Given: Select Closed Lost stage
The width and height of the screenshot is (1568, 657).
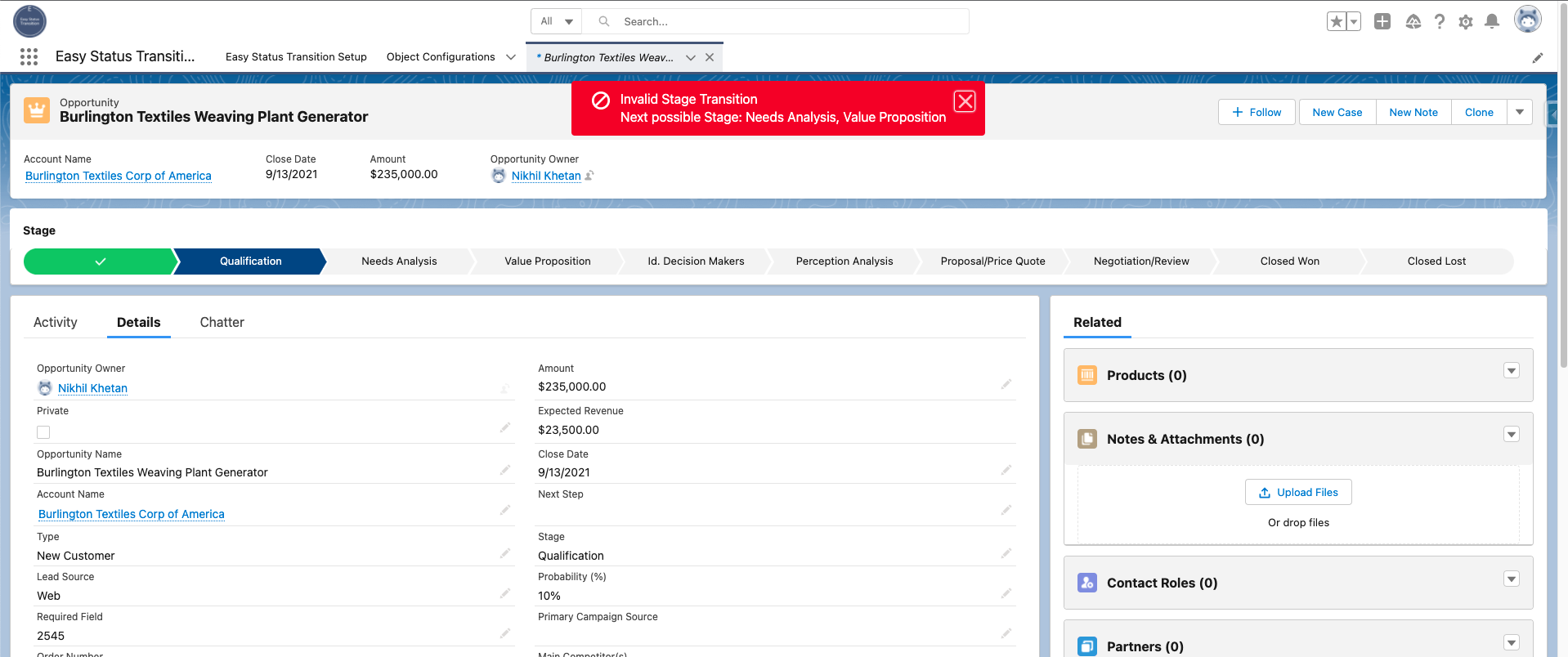Looking at the screenshot, I should [1436, 261].
